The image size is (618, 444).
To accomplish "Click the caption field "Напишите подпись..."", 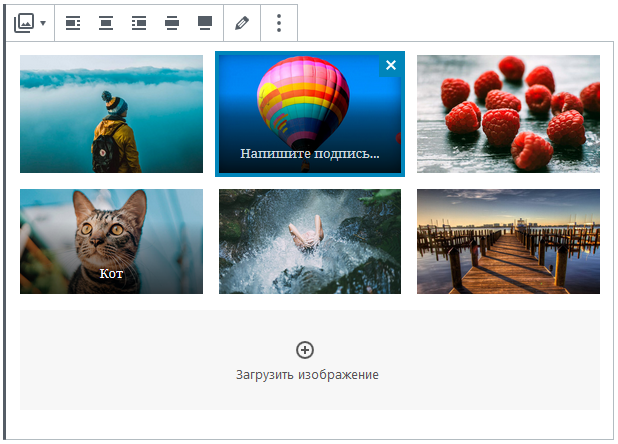I will pyautogui.click(x=310, y=154).
